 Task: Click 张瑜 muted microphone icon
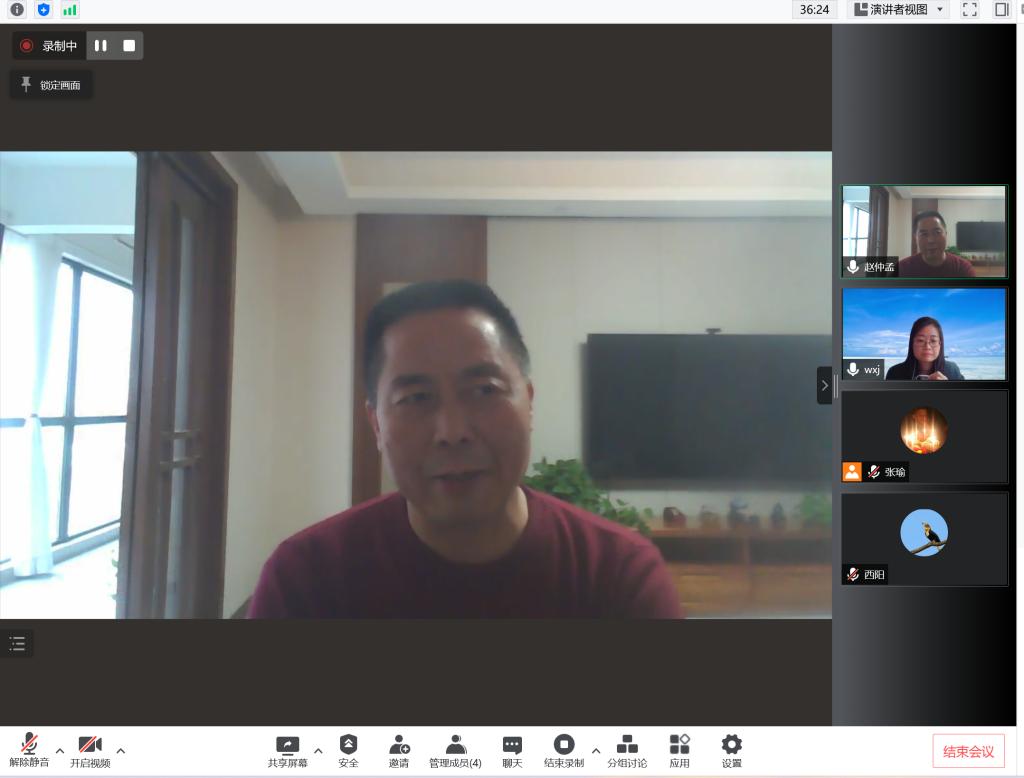[874, 472]
